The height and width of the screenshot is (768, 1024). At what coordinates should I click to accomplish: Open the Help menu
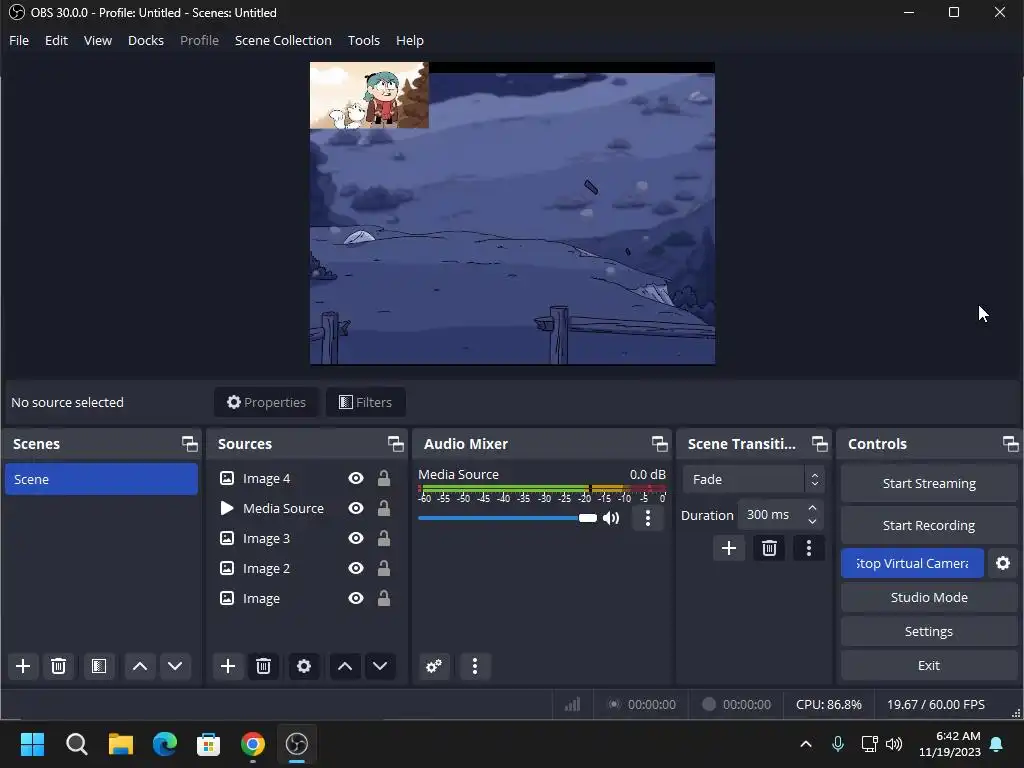[409, 40]
